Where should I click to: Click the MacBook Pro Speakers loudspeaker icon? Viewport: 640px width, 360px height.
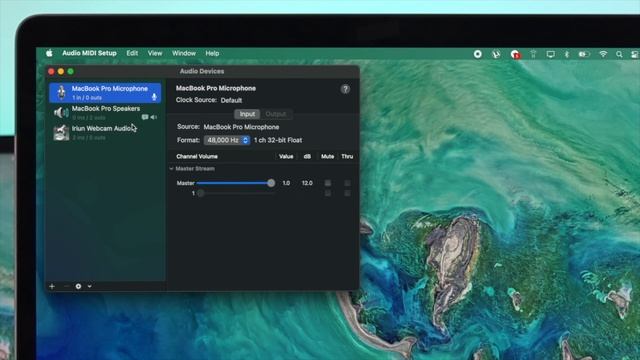click(61, 112)
